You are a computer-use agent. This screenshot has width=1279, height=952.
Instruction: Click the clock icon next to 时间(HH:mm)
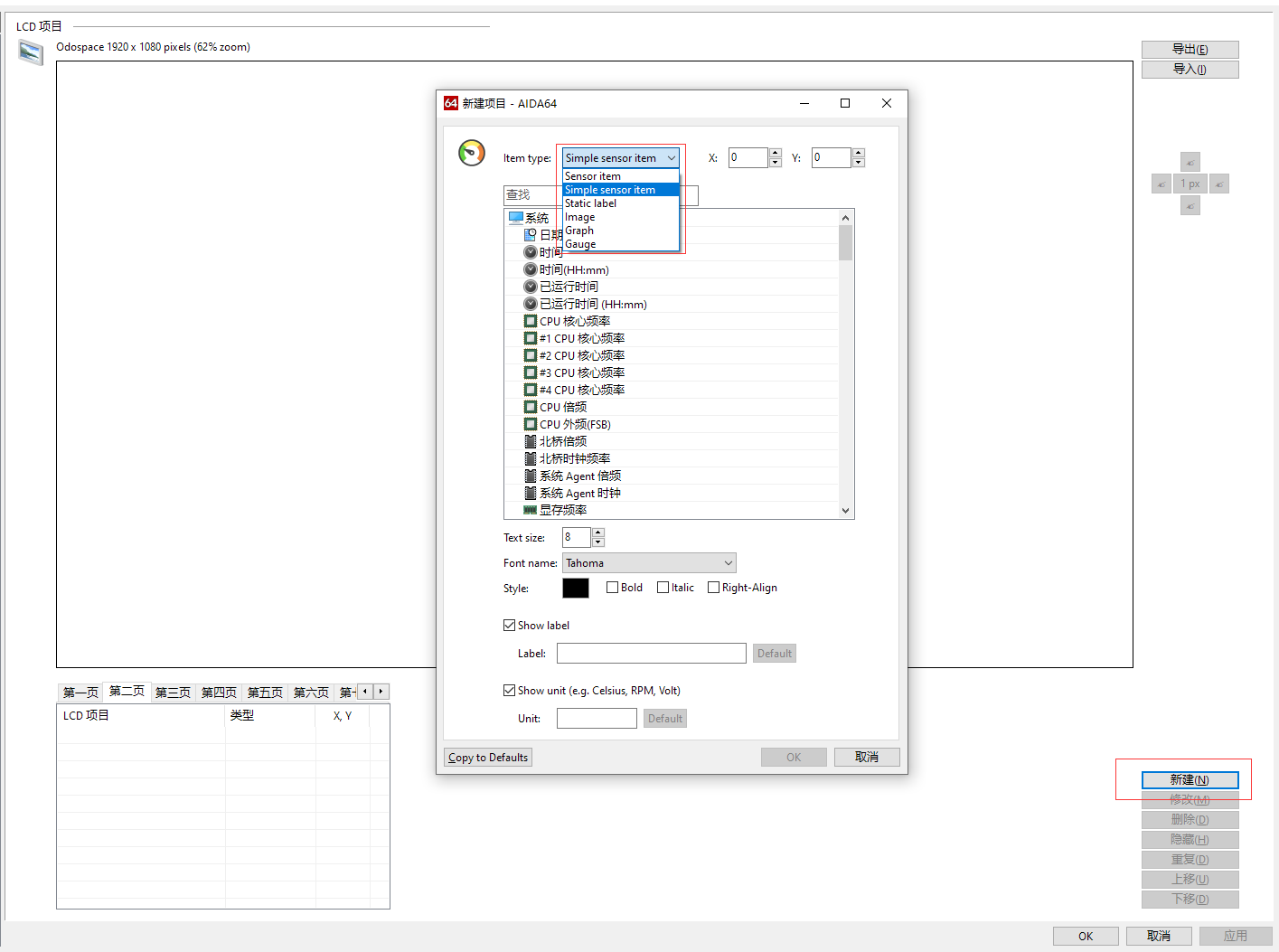pos(531,269)
